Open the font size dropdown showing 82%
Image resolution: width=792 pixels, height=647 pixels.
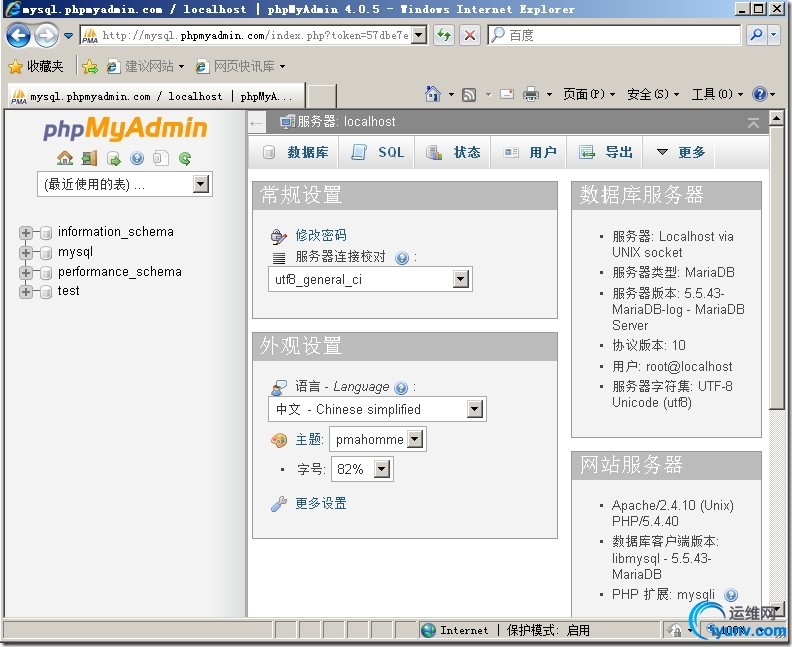coord(362,469)
